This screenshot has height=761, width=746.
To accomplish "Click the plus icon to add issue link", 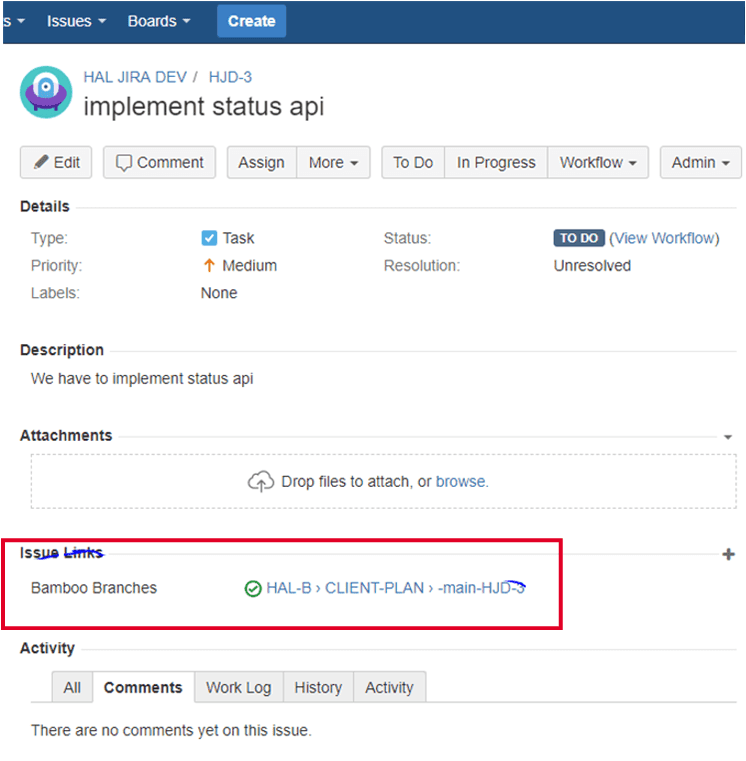I will pyautogui.click(x=728, y=554).
